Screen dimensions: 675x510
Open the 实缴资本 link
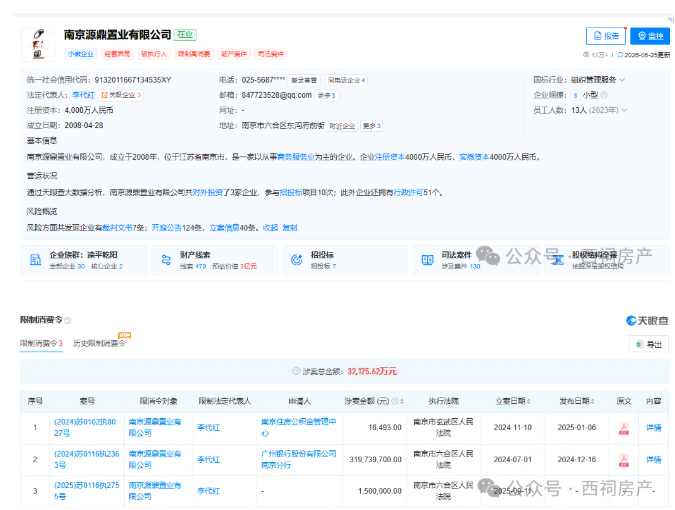pos(474,157)
